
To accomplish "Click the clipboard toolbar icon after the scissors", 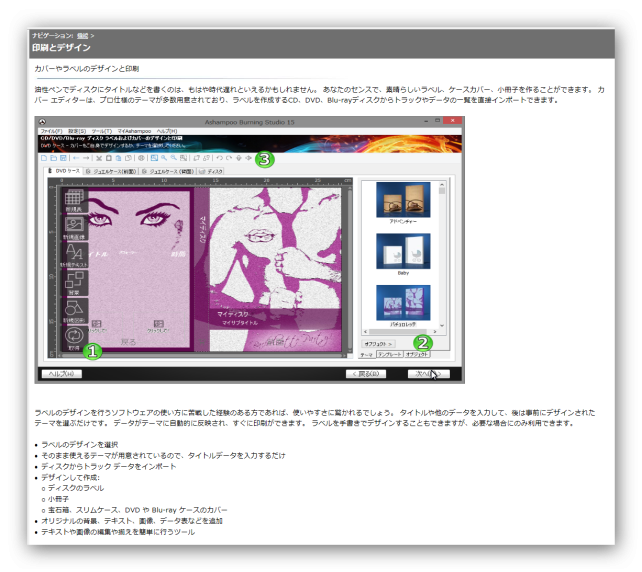I will coord(109,158).
